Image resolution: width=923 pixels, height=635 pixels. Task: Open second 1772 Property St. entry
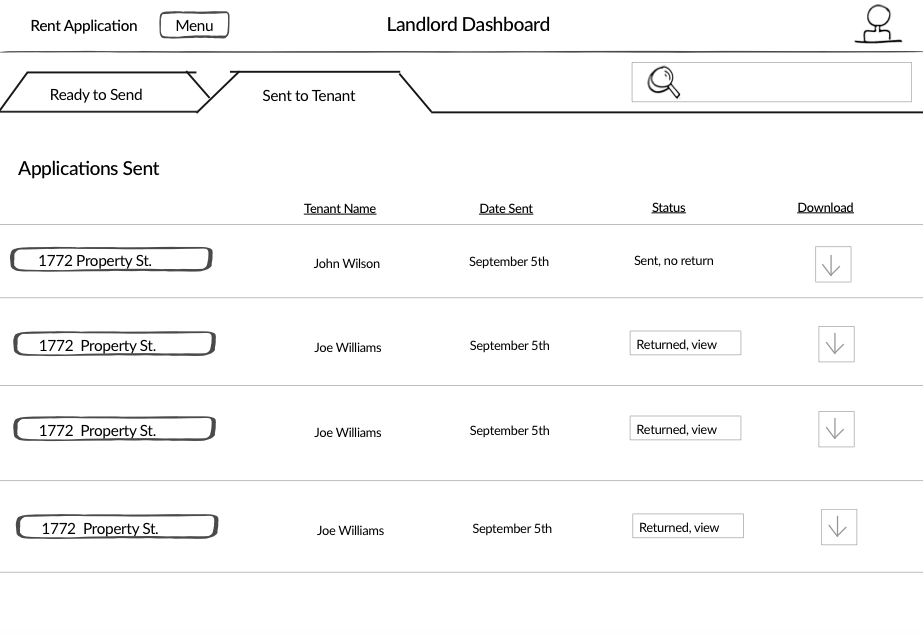tap(114, 344)
